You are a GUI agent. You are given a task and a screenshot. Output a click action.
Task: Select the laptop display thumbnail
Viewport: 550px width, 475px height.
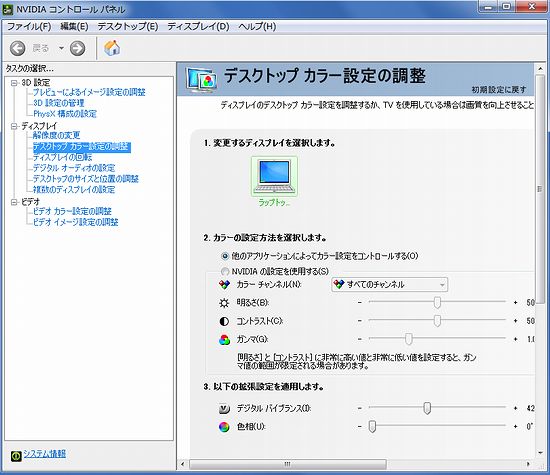[274, 176]
